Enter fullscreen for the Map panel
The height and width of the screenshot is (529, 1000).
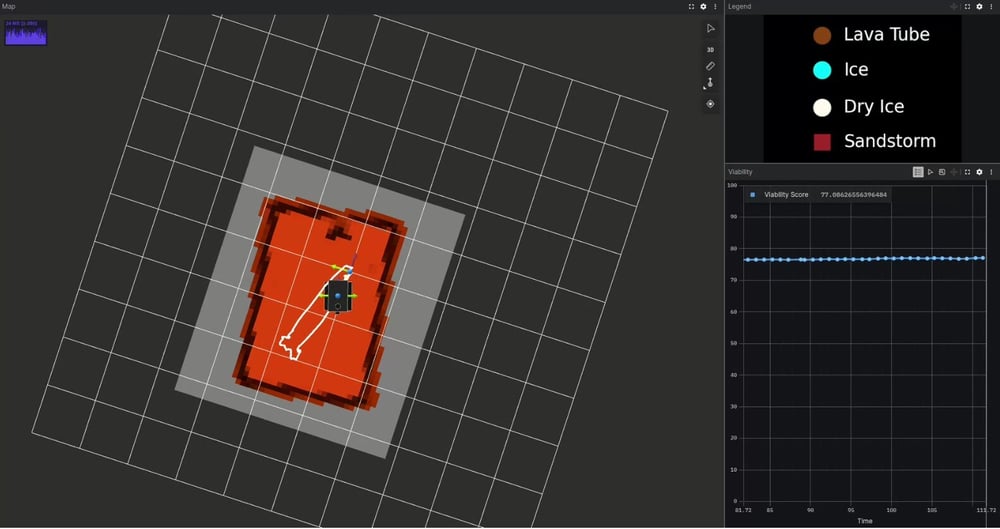click(x=691, y=6)
